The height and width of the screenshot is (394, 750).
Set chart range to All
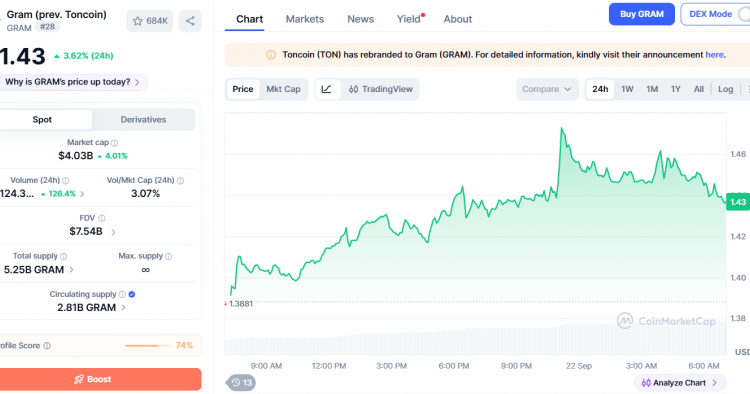[699, 89]
